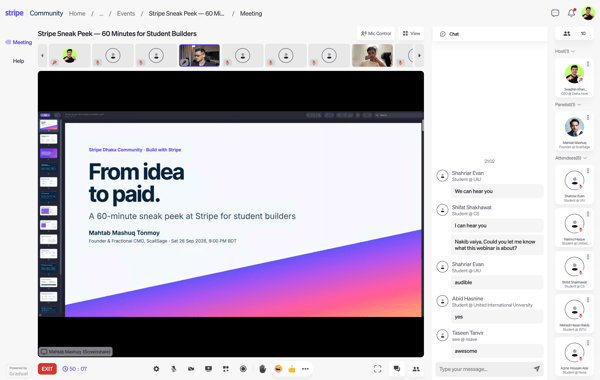
Task: Click the chat message 'awesome'
Action: click(x=497, y=351)
